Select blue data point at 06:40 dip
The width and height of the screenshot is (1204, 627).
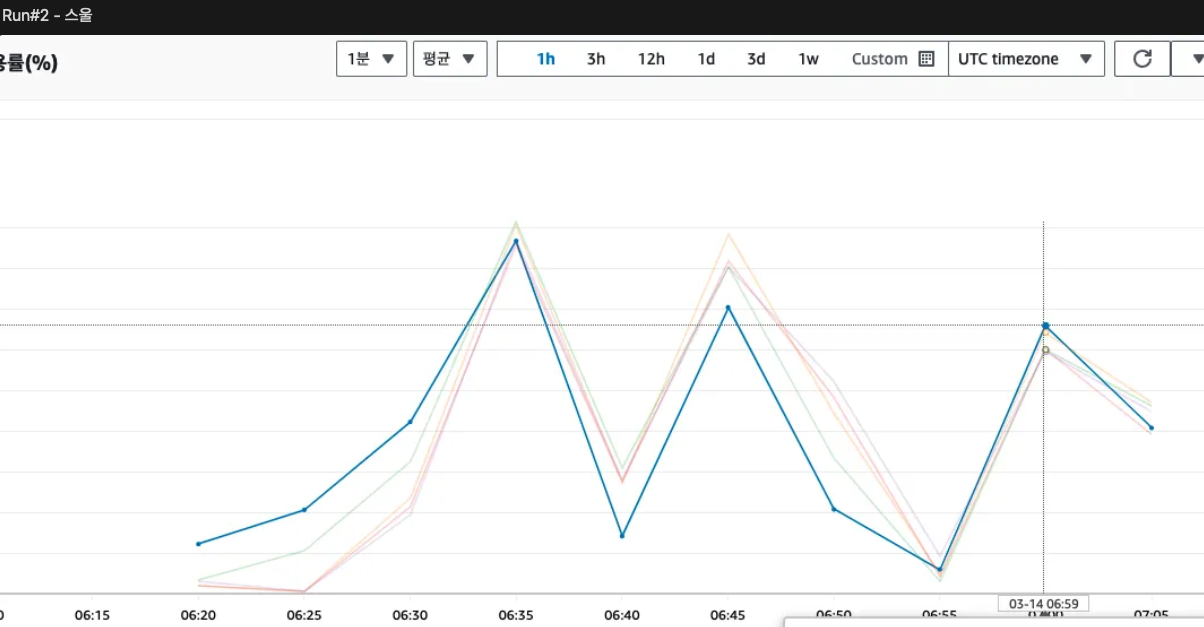pos(622,536)
